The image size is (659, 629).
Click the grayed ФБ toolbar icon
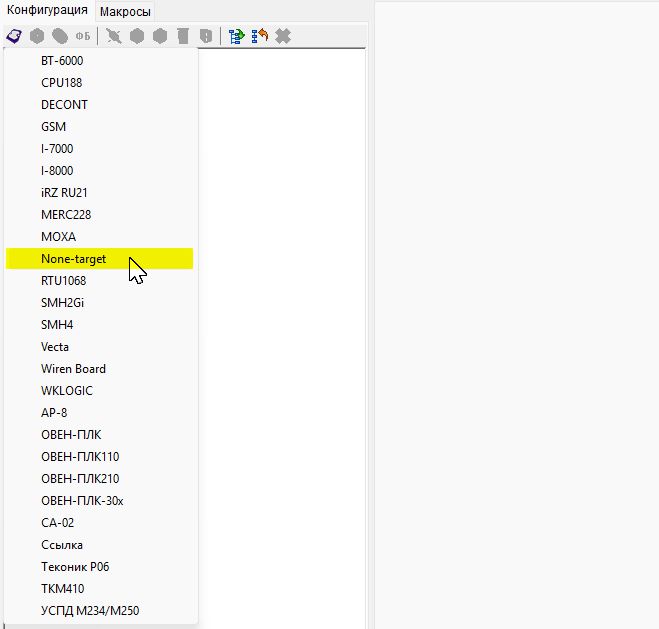pos(83,36)
